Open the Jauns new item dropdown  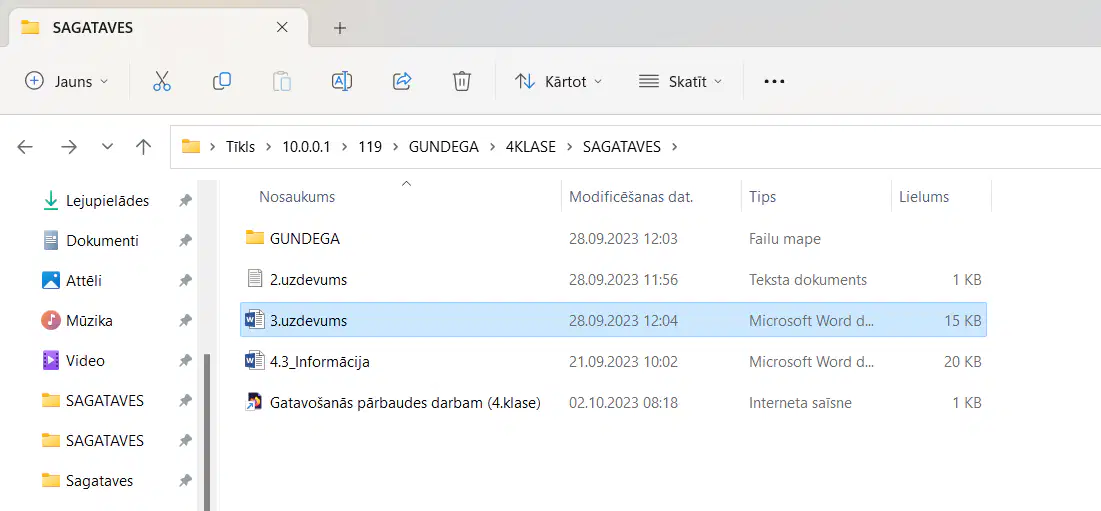(x=67, y=81)
